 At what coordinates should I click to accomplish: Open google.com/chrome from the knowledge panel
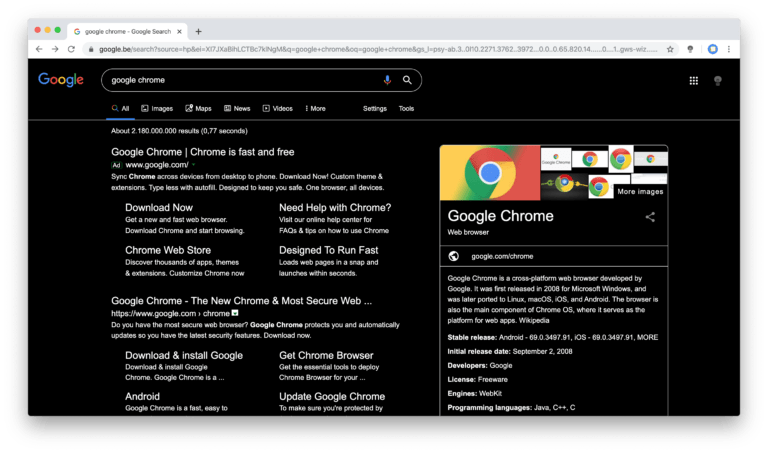(502, 256)
